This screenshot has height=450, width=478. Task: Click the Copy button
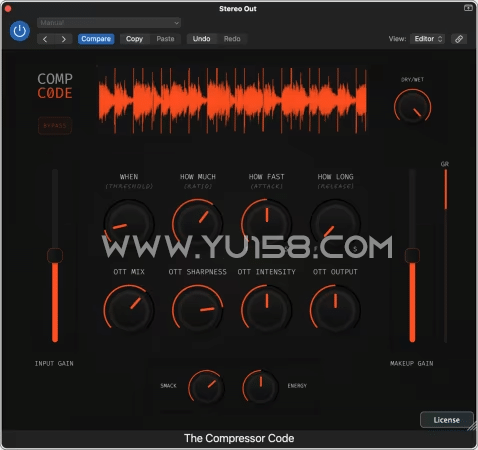click(x=134, y=39)
